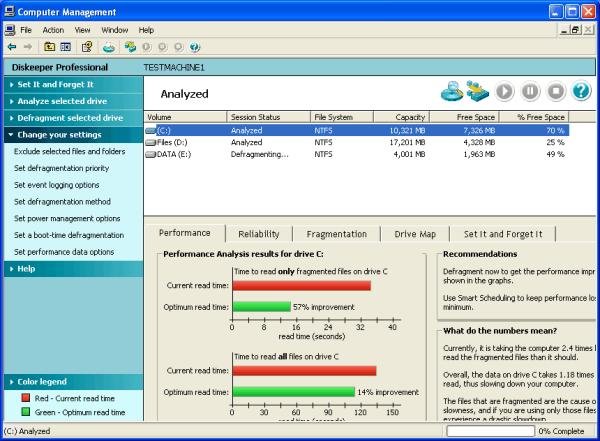Screen dimensions: 600x441
Task: Switch to the Fragmentation tab
Action: tap(336, 234)
